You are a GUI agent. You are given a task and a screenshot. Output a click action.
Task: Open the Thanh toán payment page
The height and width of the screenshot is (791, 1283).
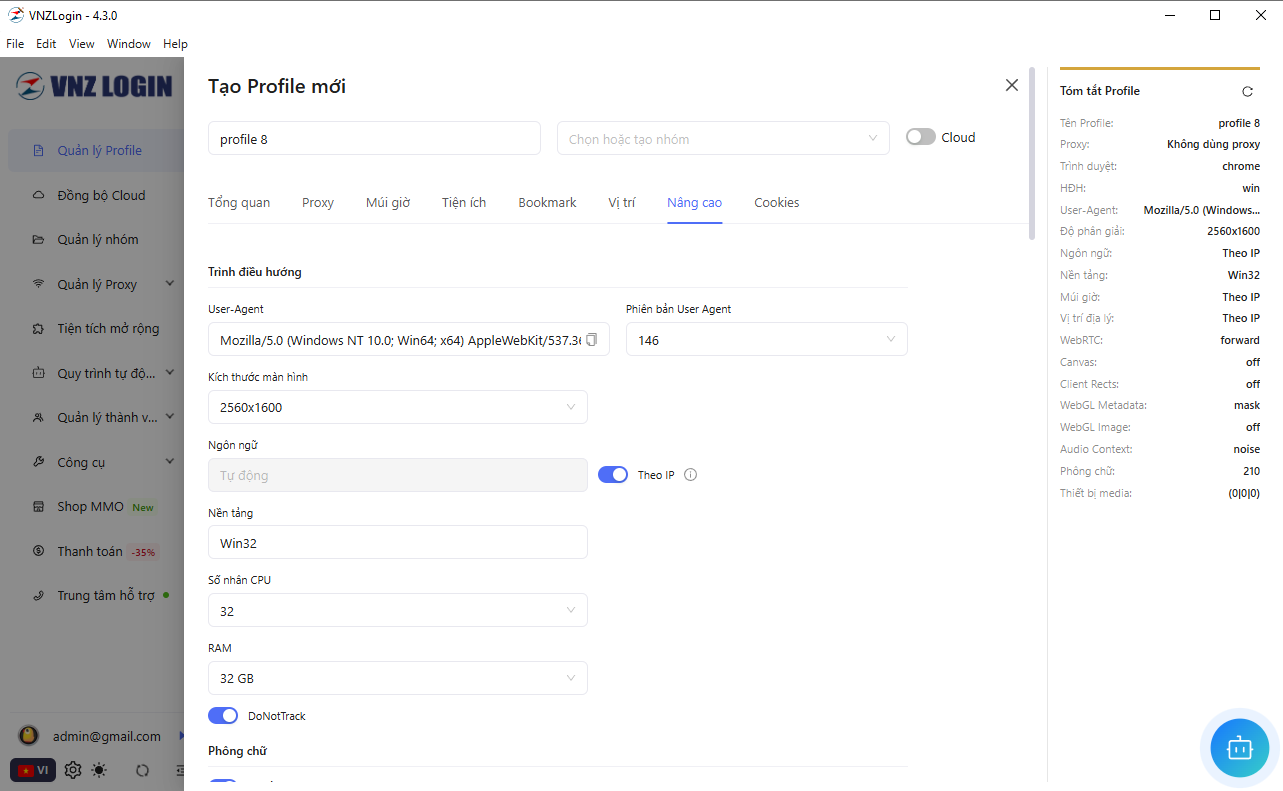88,550
